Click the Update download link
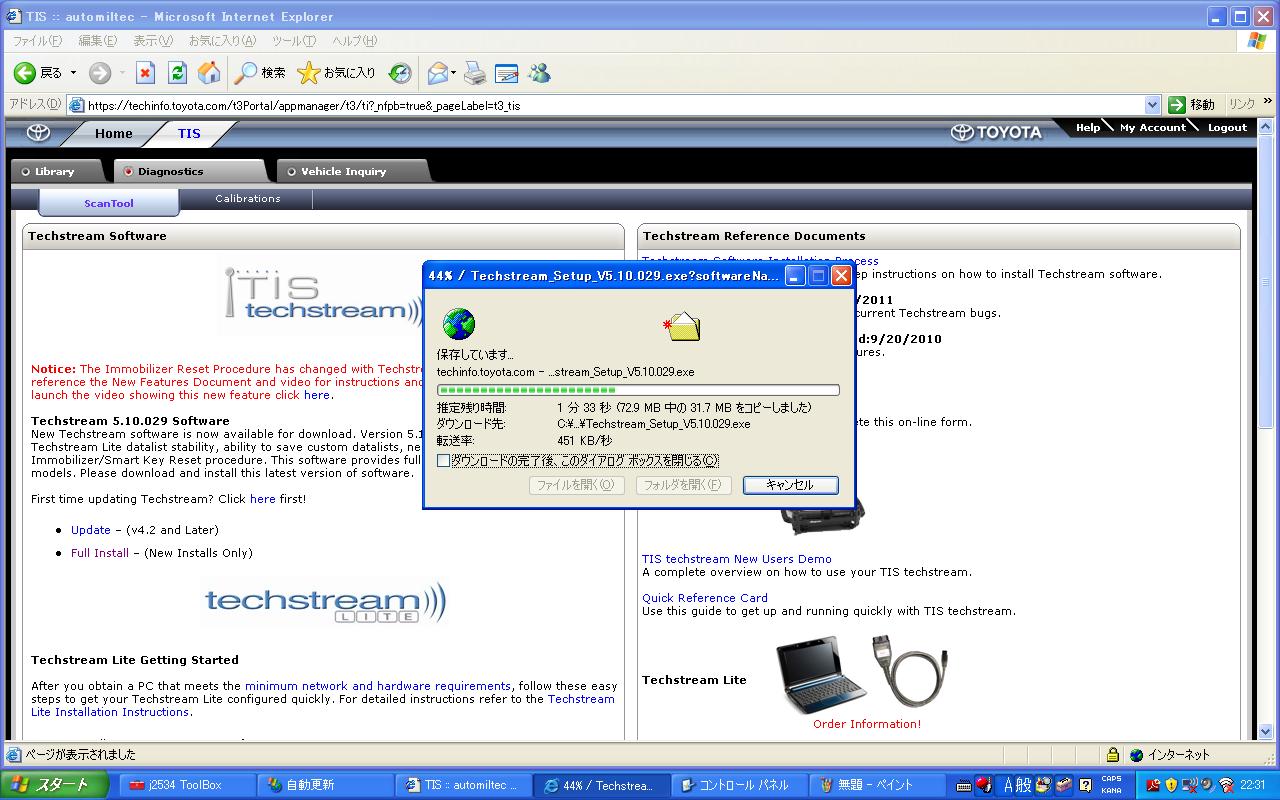This screenshot has height=800, width=1280. click(91, 530)
